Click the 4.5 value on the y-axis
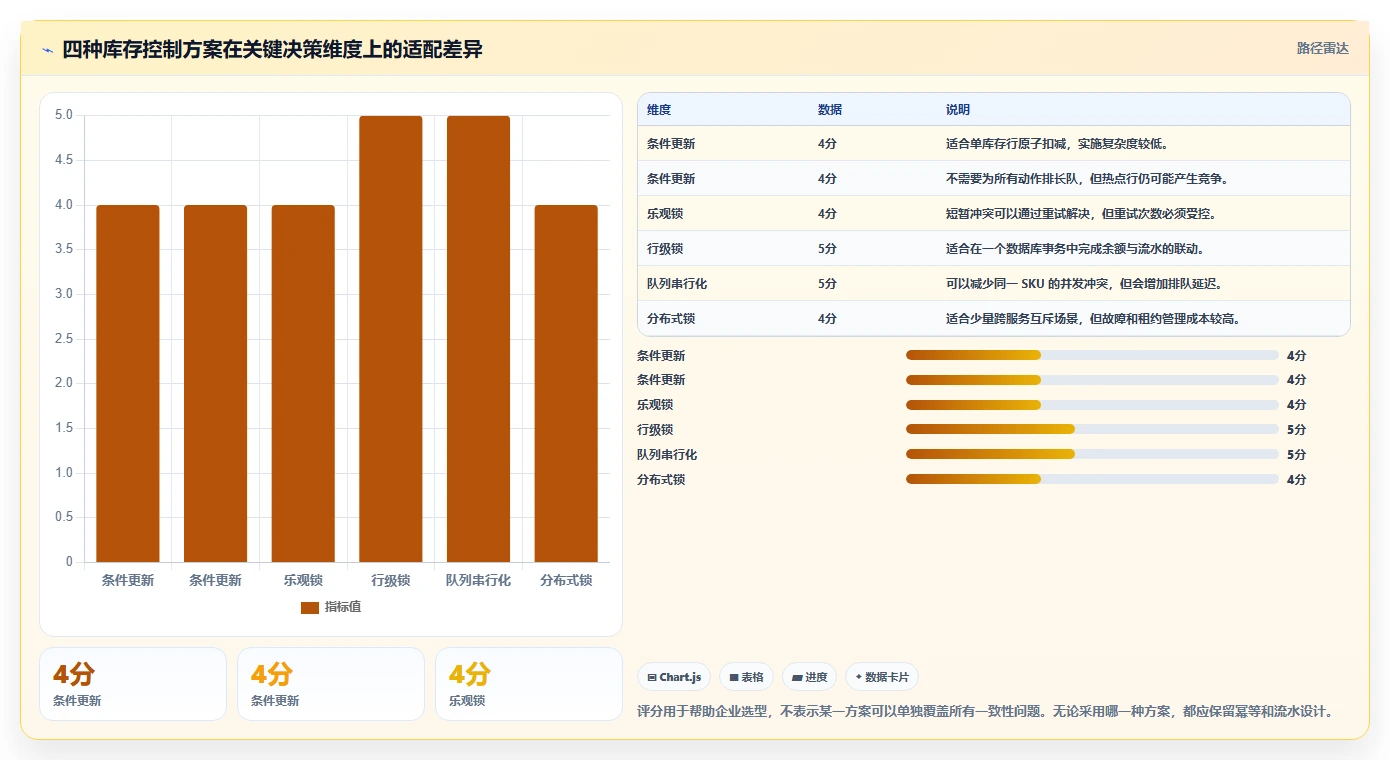 [x=64, y=160]
